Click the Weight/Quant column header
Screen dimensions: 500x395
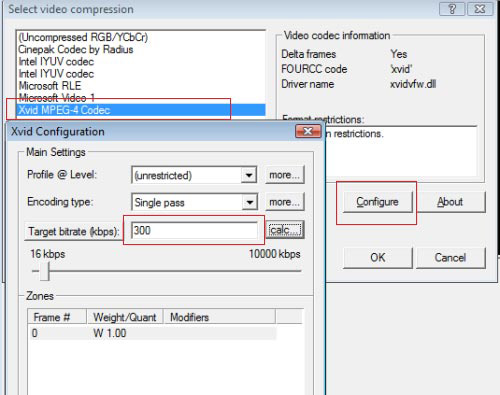(x=125, y=317)
